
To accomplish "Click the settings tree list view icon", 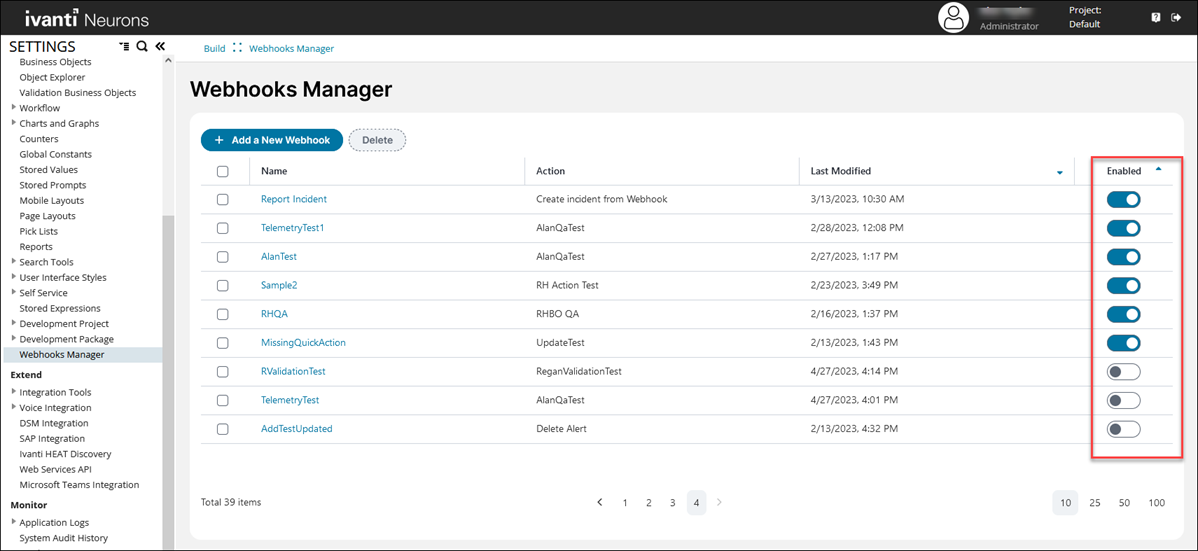I will 124,47.
